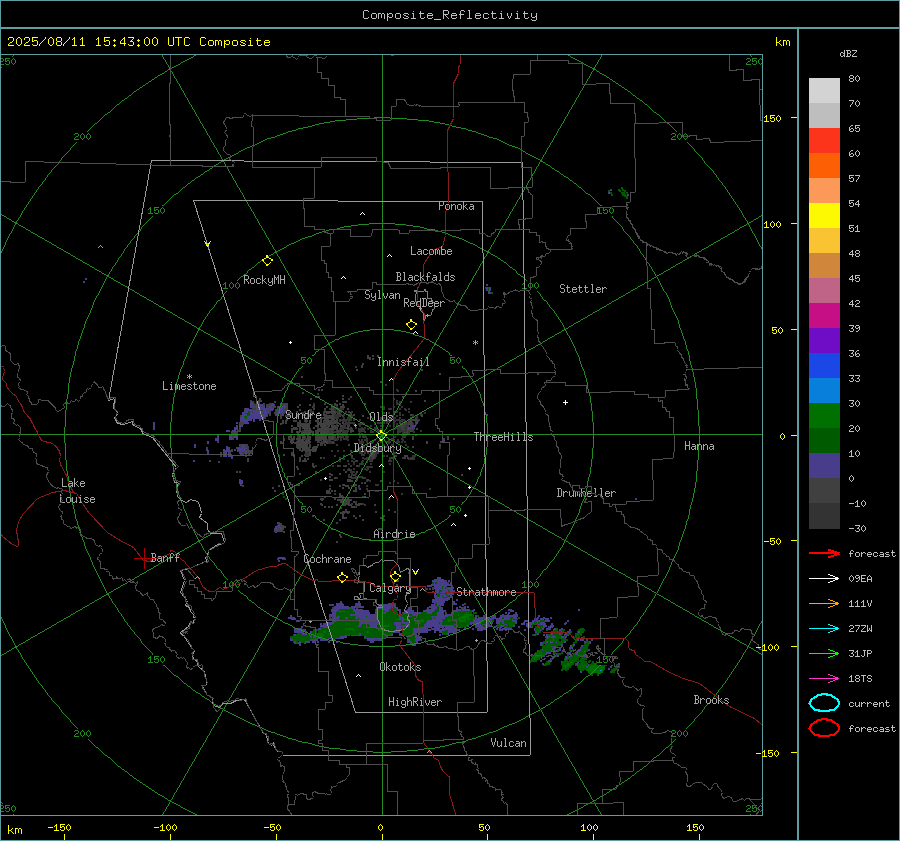Screen dimensions: 900x841
Task: Click the yellow diamond marker beside RockyMH
Action: 267,261
